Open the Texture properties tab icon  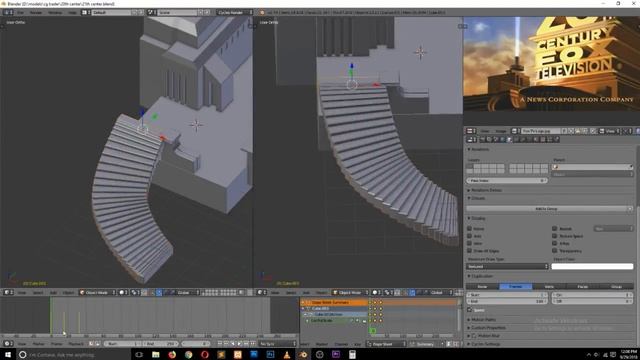542,140
